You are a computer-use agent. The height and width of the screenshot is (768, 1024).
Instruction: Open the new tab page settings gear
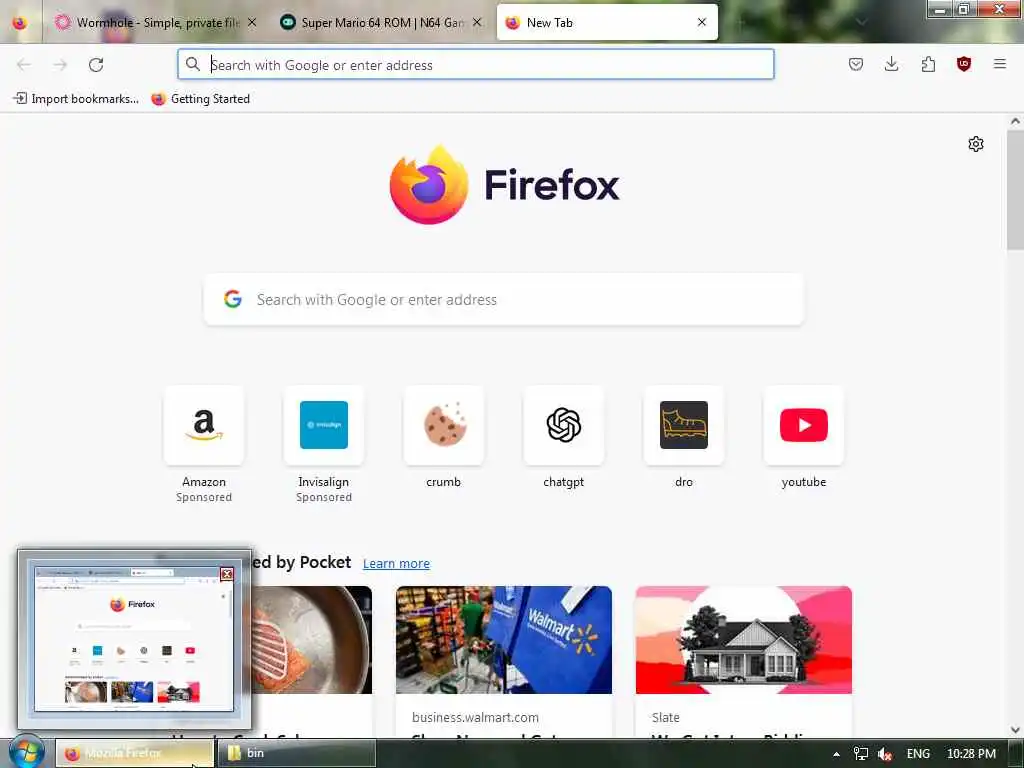[976, 144]
